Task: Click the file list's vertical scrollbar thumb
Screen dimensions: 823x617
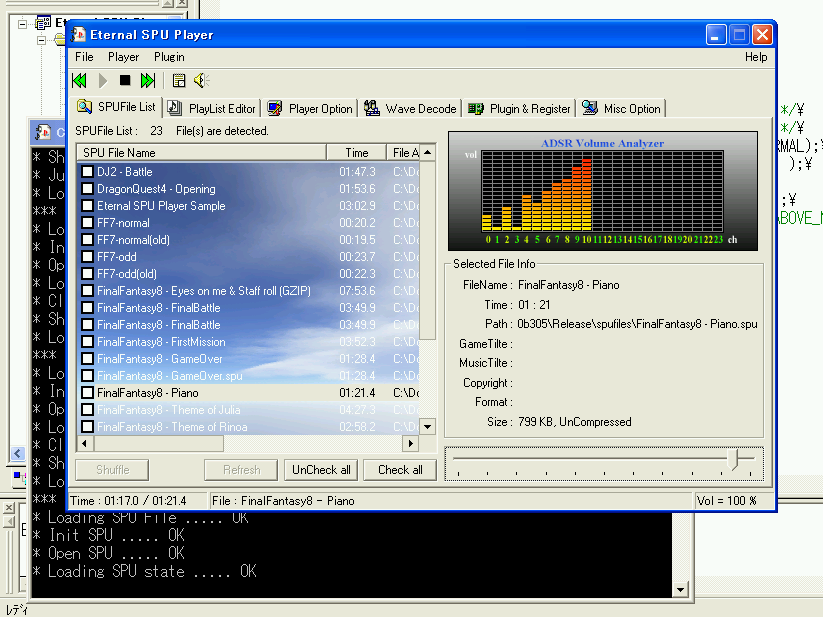Action: tap(428, 251)
